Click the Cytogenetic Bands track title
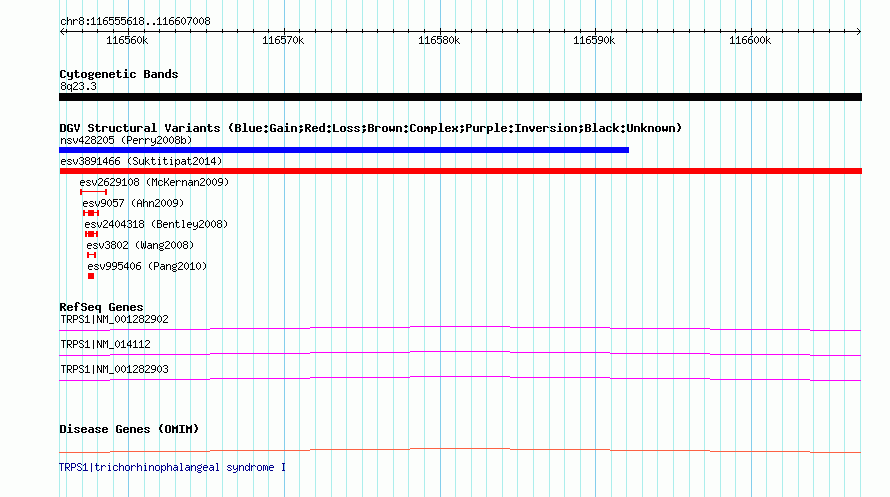 click(x=119, y=74)
